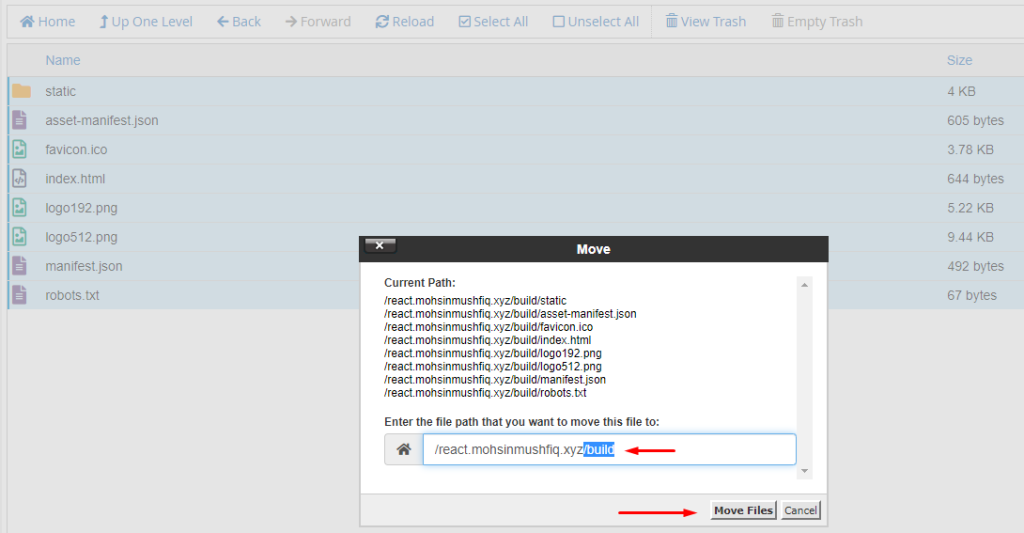Click 67 bytes size value

click(972, 295)
